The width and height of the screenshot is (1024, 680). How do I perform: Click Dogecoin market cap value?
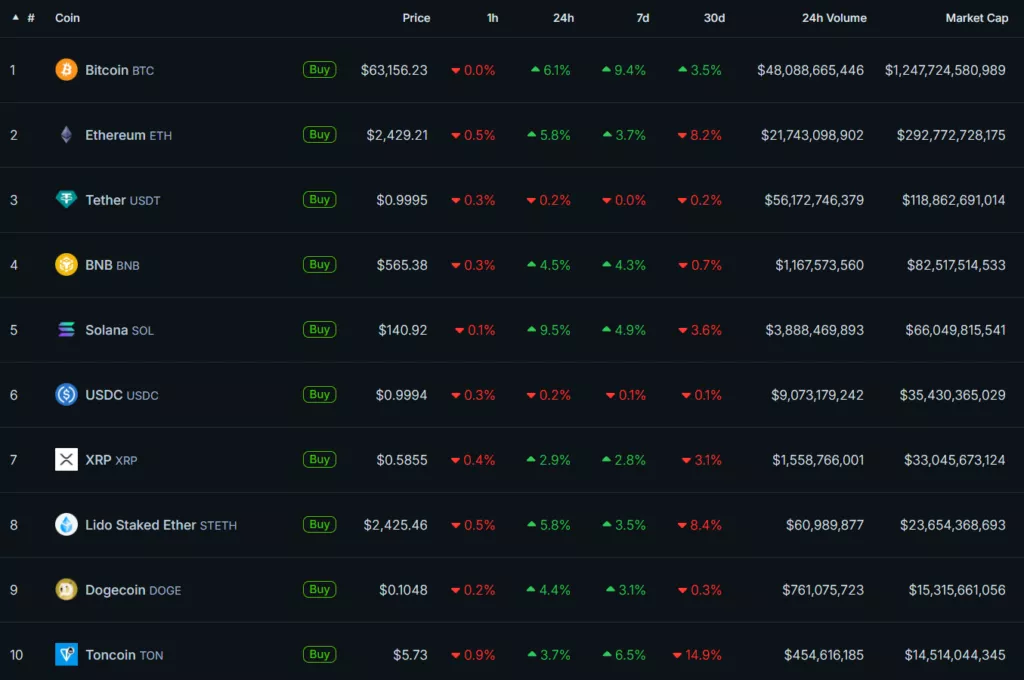click(957, 590)
